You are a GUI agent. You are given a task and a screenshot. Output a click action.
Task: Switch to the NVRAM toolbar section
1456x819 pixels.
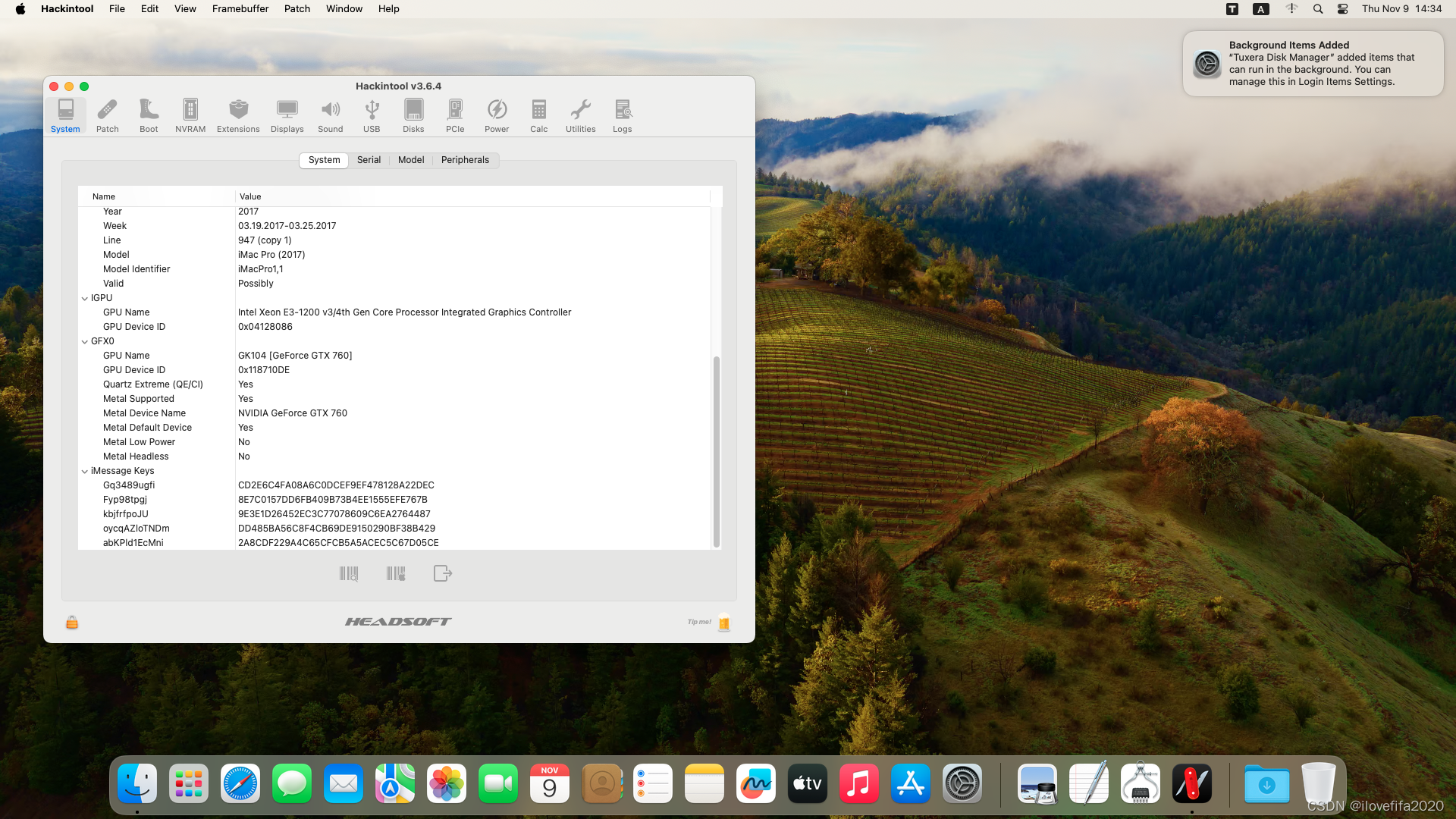(x=190, y=115)
